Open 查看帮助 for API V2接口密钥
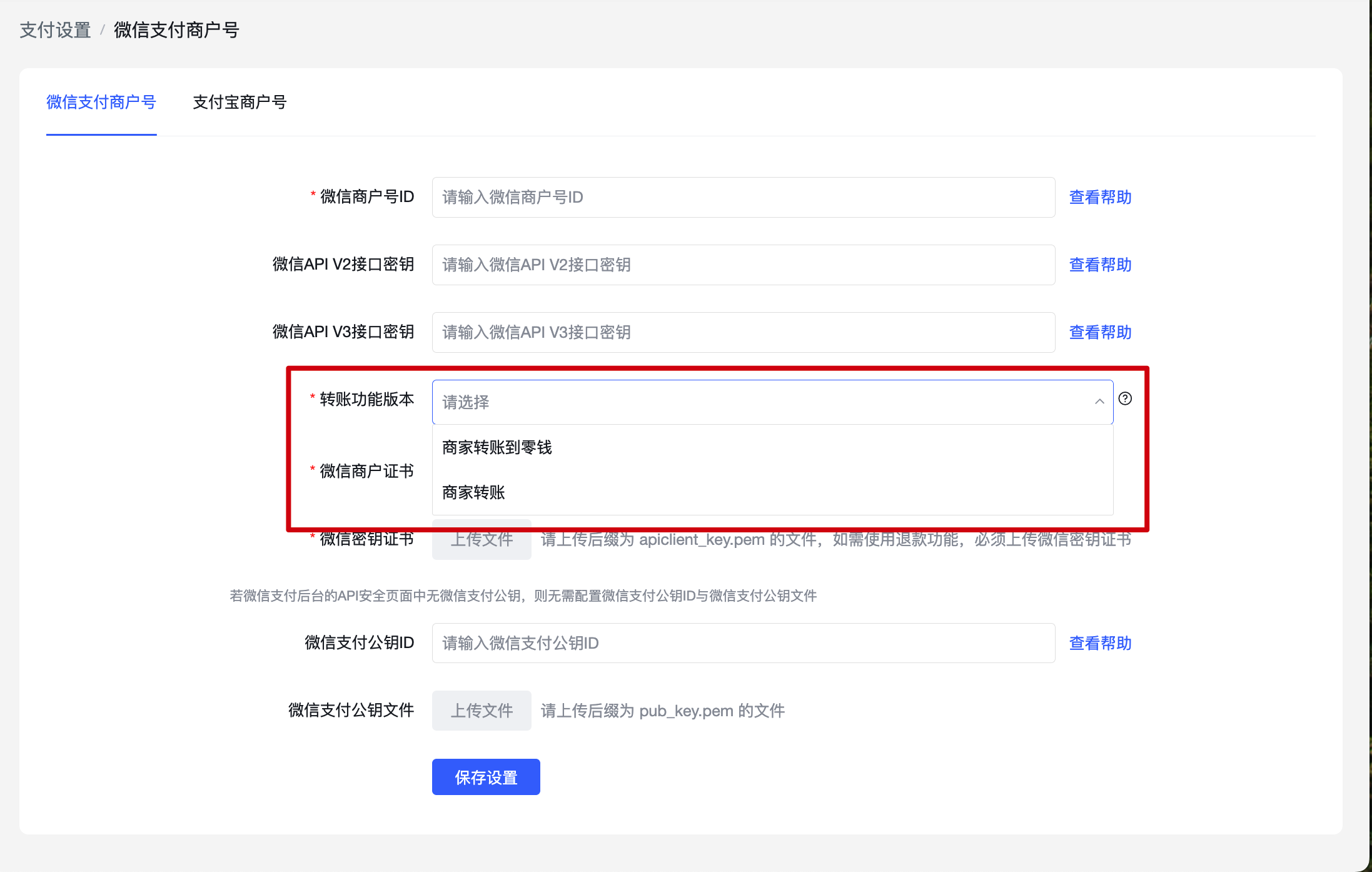This screenshot has width=1372, height=872. 1100,265
